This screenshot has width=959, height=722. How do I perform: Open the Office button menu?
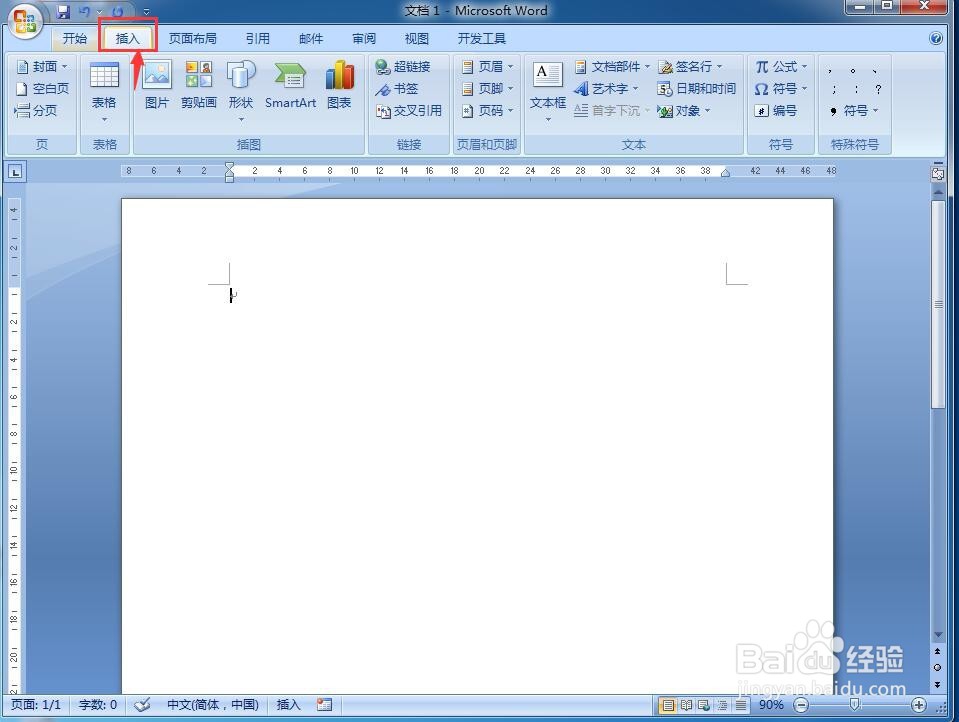coord(24,21)
